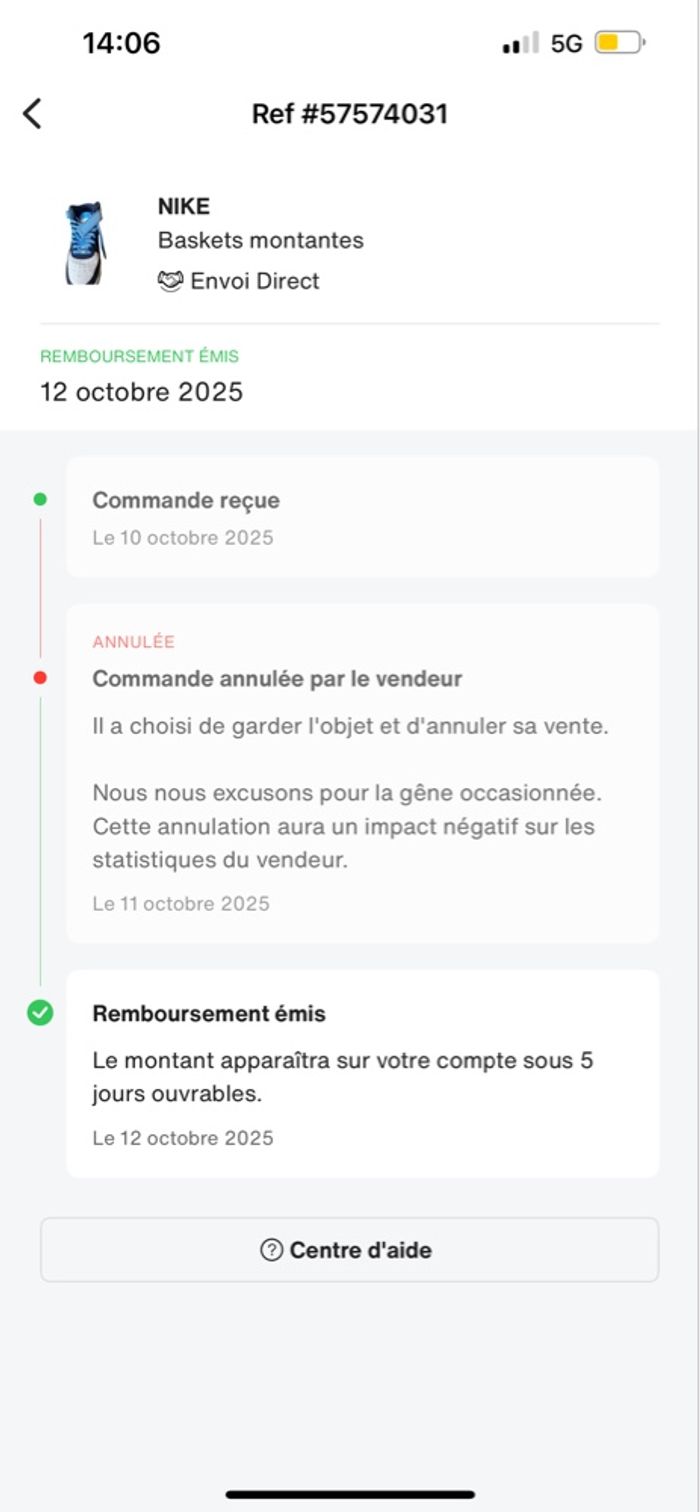Open the Commande annulée par le vendeur card

point(362,772)
